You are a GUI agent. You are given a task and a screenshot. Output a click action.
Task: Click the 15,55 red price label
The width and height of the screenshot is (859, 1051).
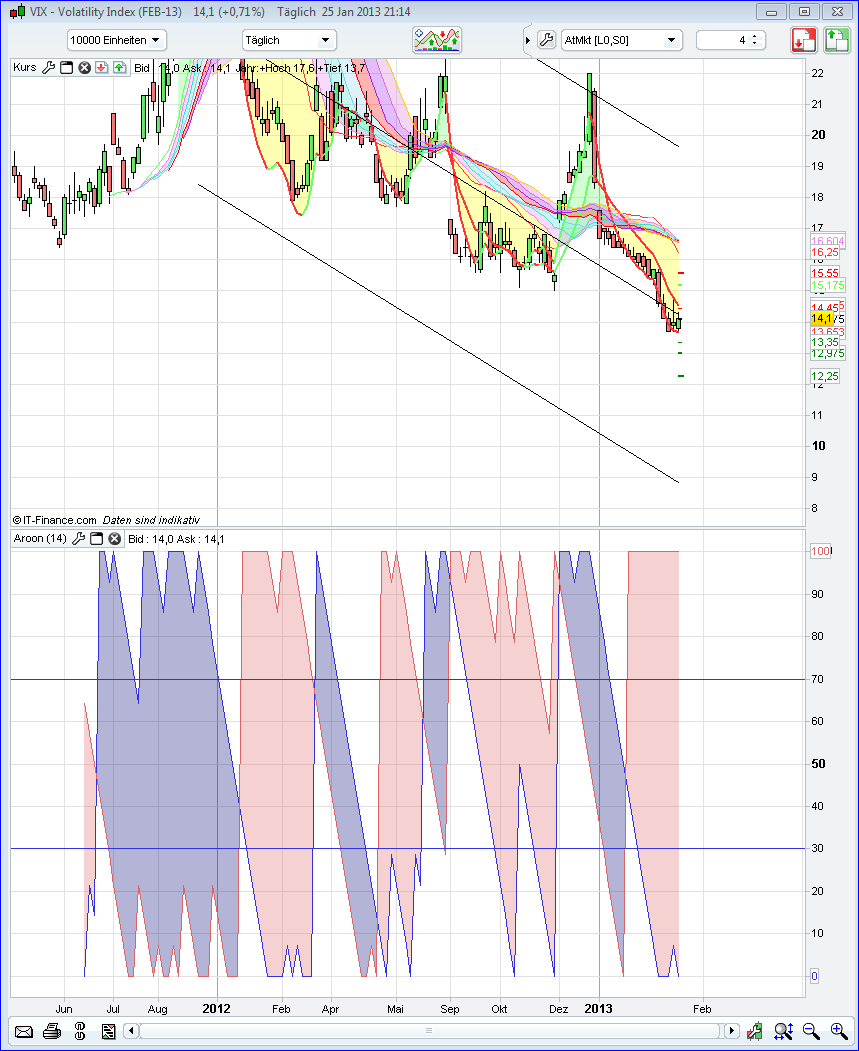[x=825, y=273]
